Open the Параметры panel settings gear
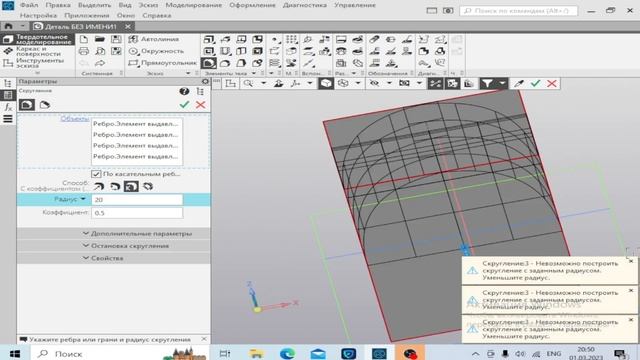 pyautogui.click(x=205, y=81)
